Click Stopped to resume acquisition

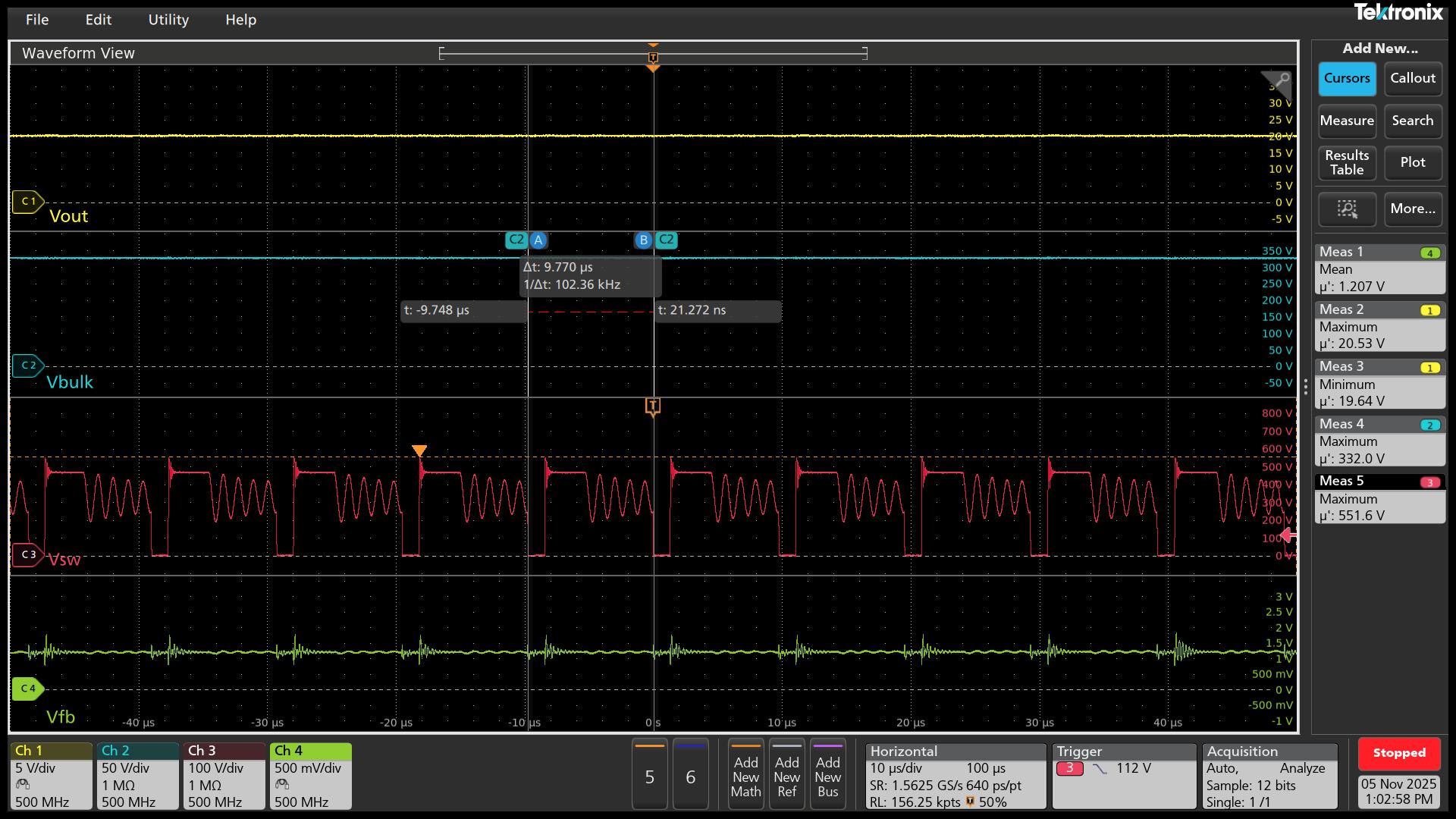(x=1398, y=753)
